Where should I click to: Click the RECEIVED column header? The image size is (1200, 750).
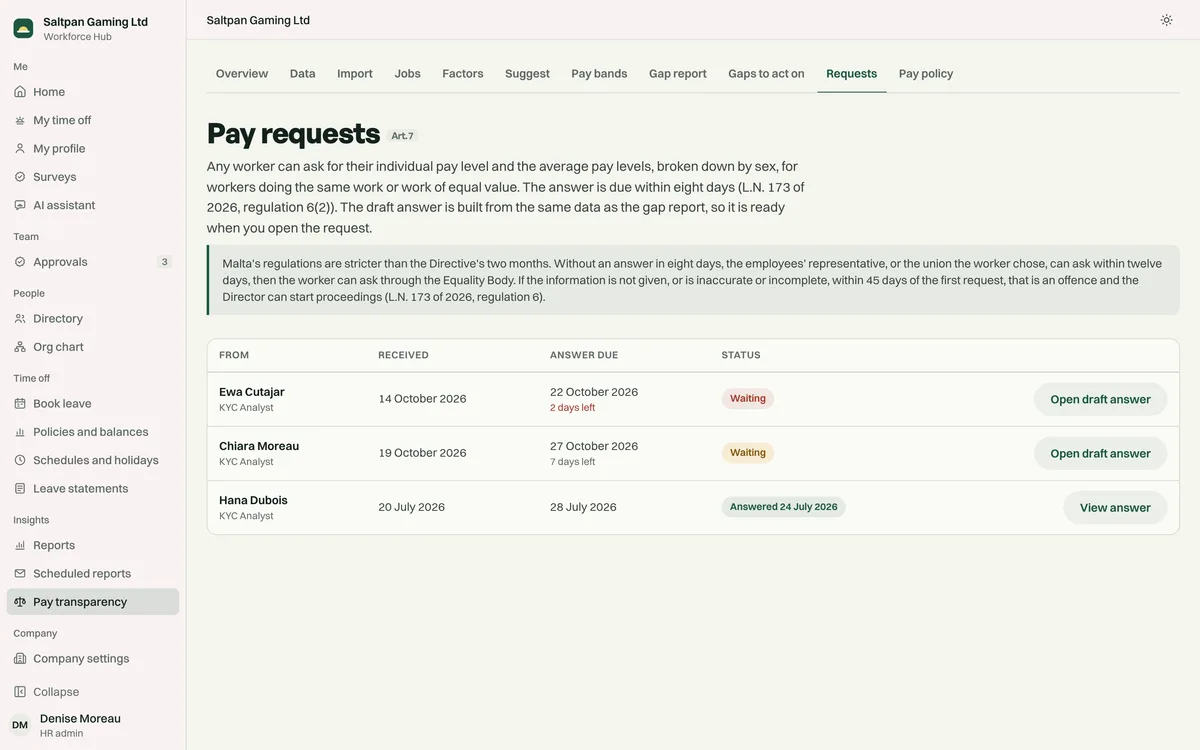tap(403, 355)
